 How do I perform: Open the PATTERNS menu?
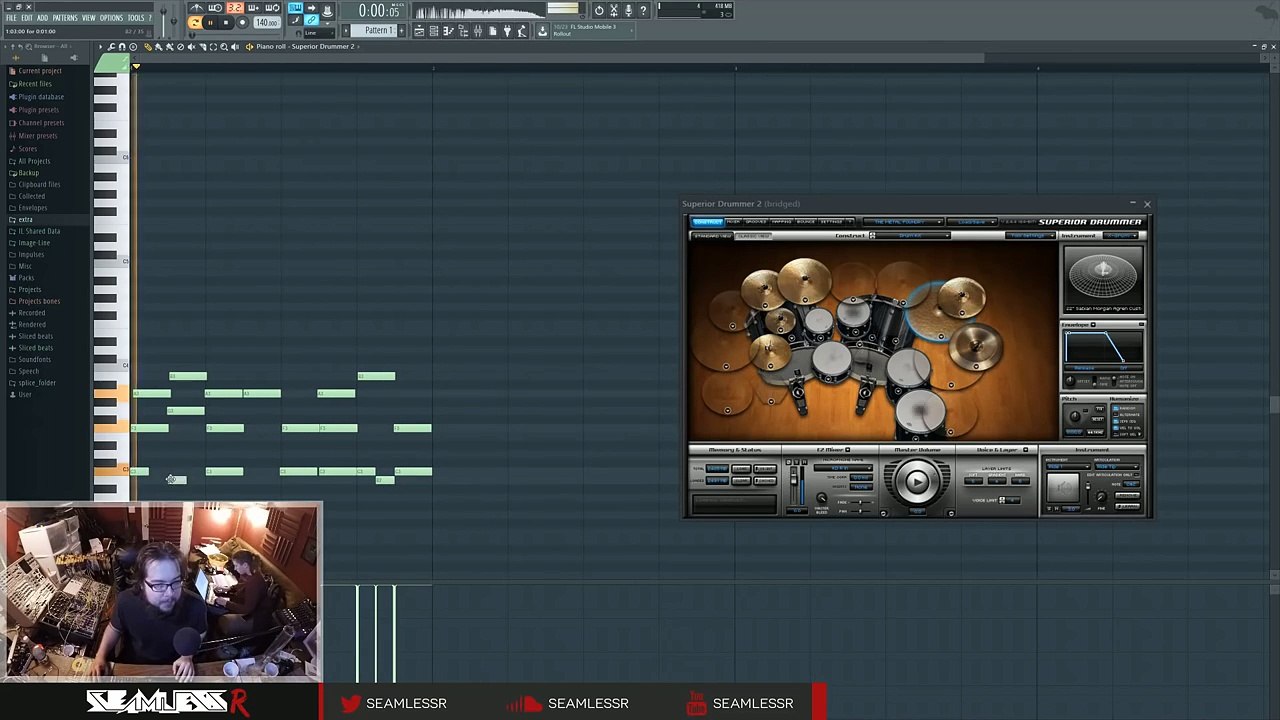65,18
